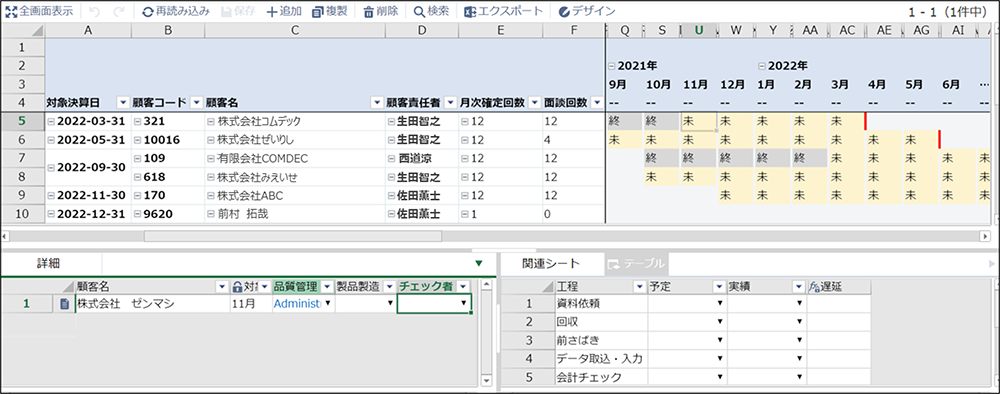The image size is (1000, 394).
Task: Open 検索 search
Action: [x=431, y=11]
